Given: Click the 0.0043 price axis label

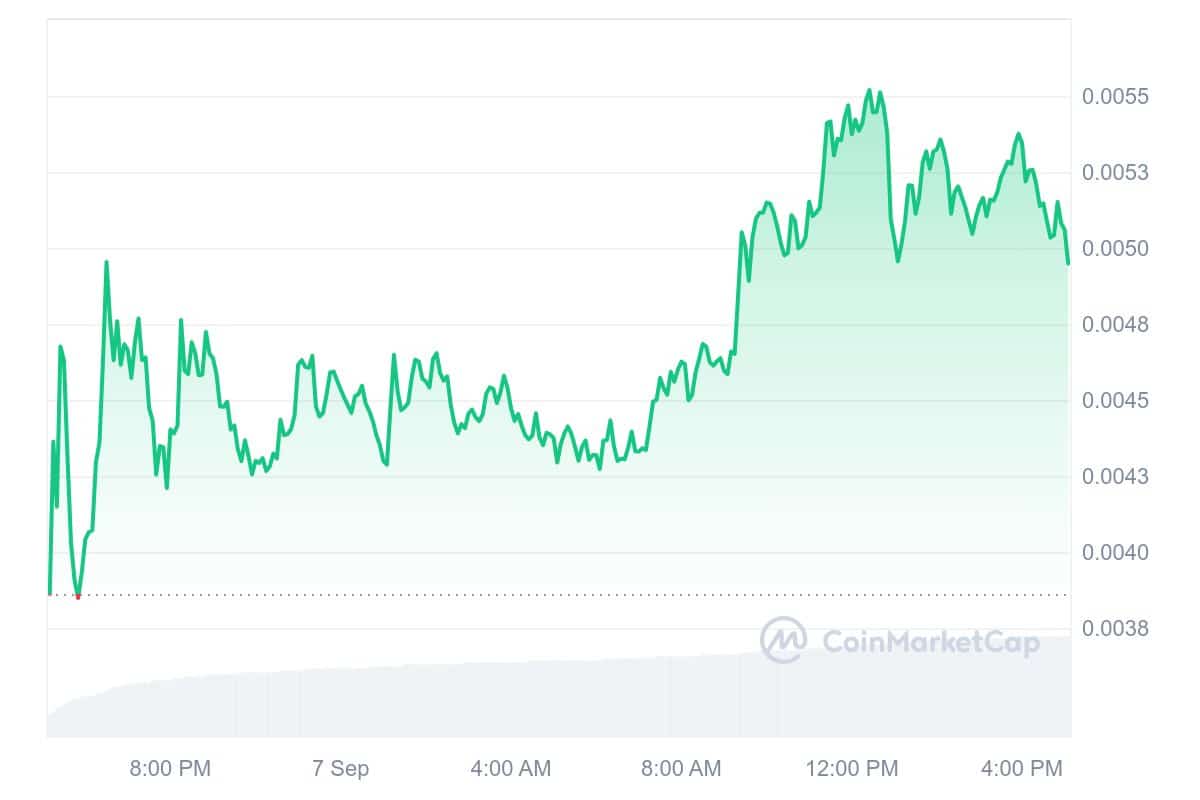Looking at the screenshot, I should coord(1115,477).
